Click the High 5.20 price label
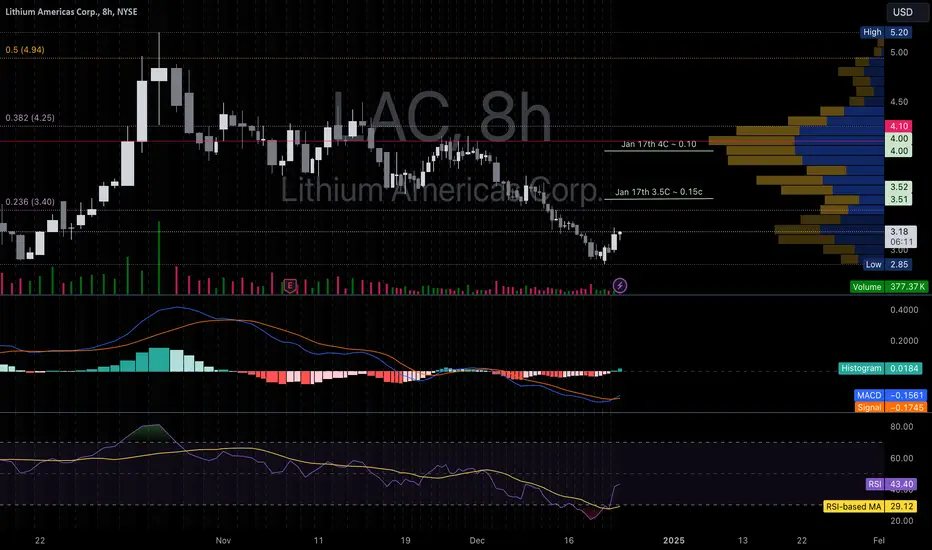This screenshot has width=932, height=550. 886,32
